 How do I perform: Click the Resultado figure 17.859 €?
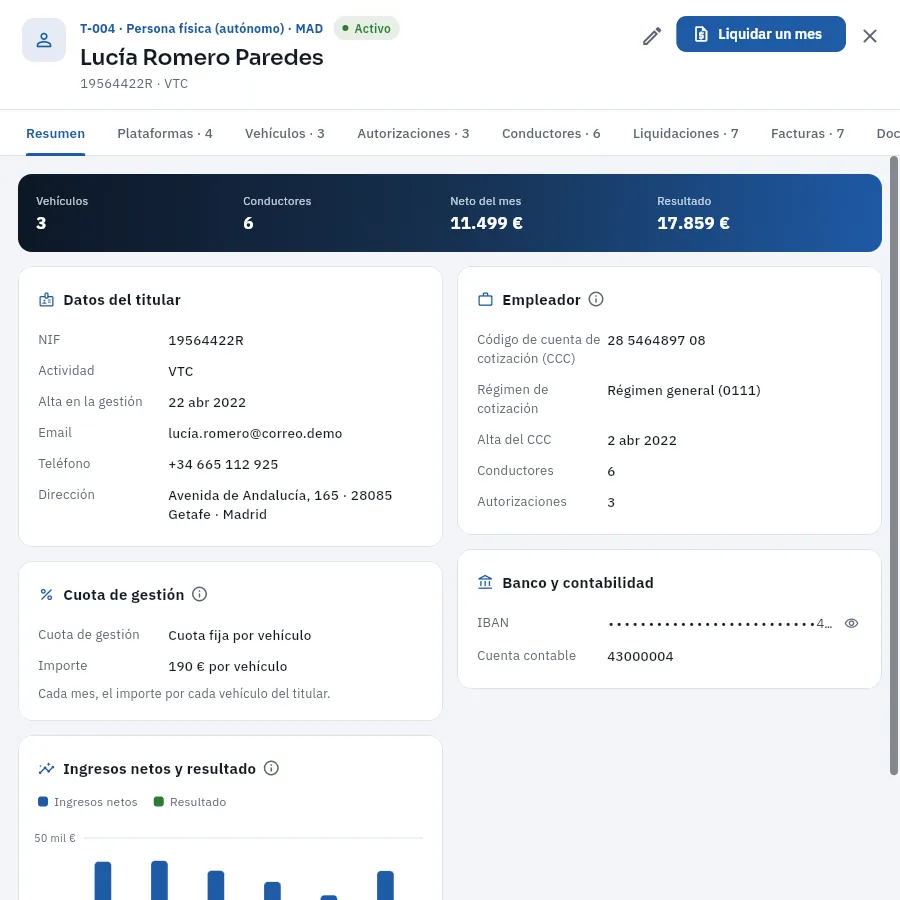tap(693, 223)
